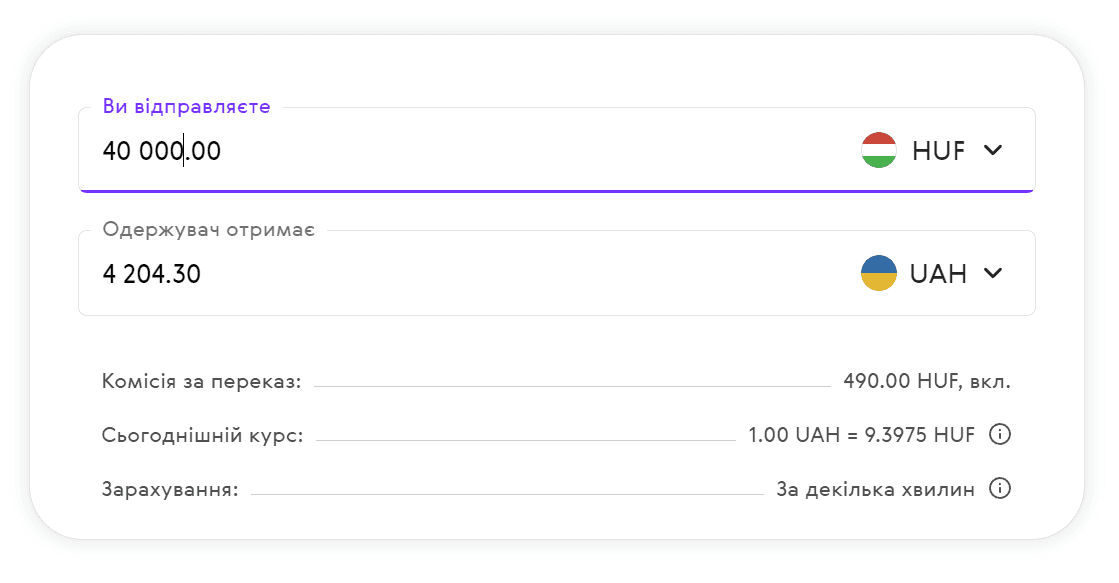Click the Ukrainian flag icon
1119x583 pixels.
click(879, 273)
